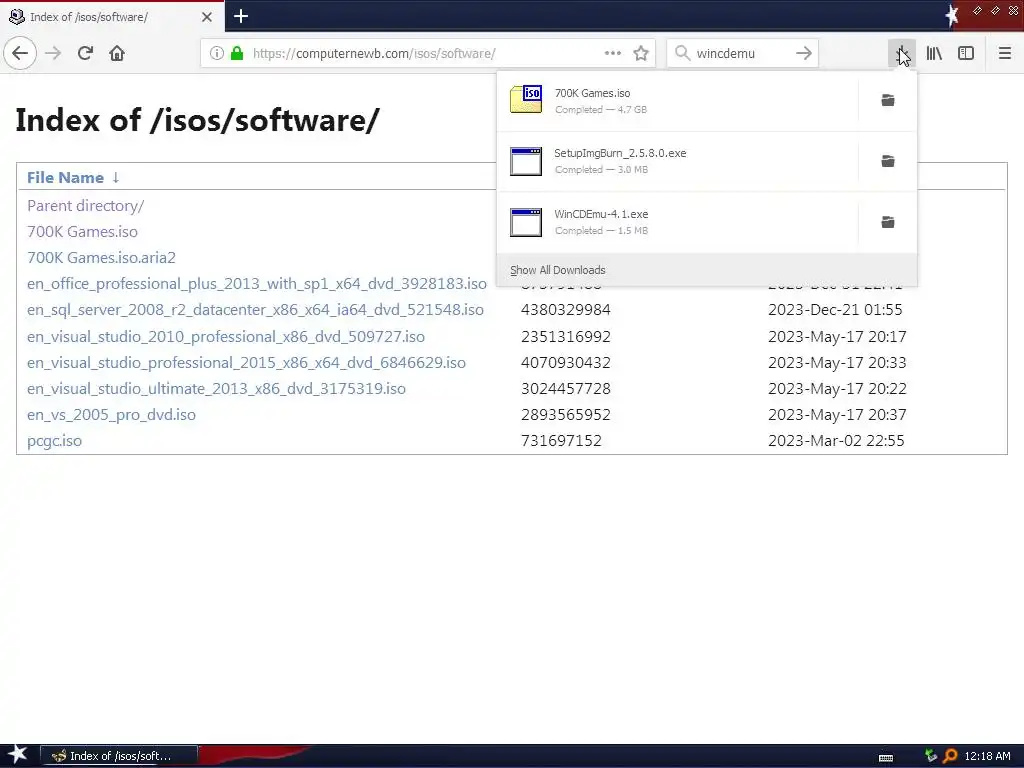Click en_visual_studio_ultimate_2013 iso link
1024x768 pixels.
pos(216,389)
